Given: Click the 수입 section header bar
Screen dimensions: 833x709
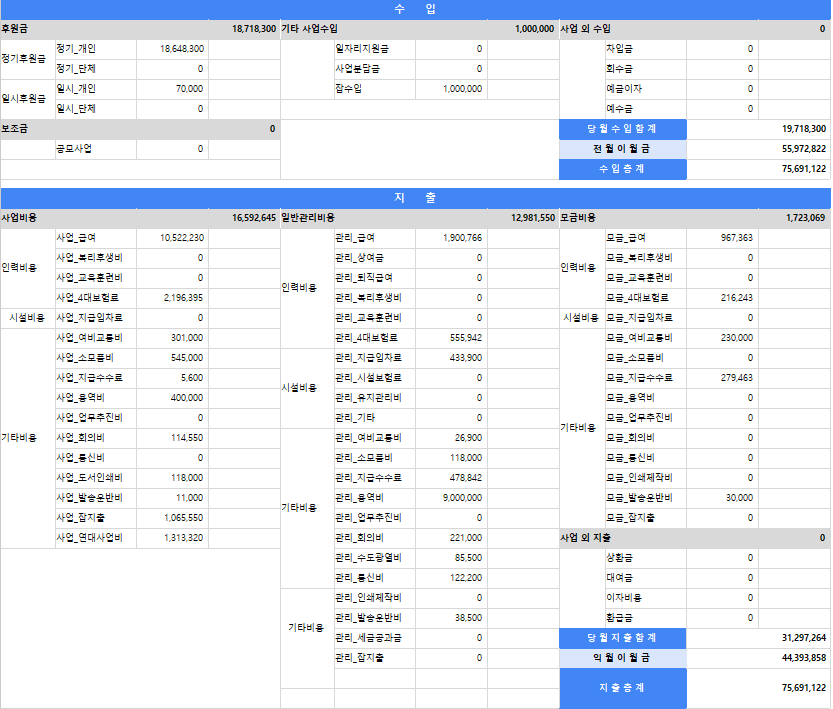Looking at the screenshot, I should pyautogui.click(x=415, y=9).
